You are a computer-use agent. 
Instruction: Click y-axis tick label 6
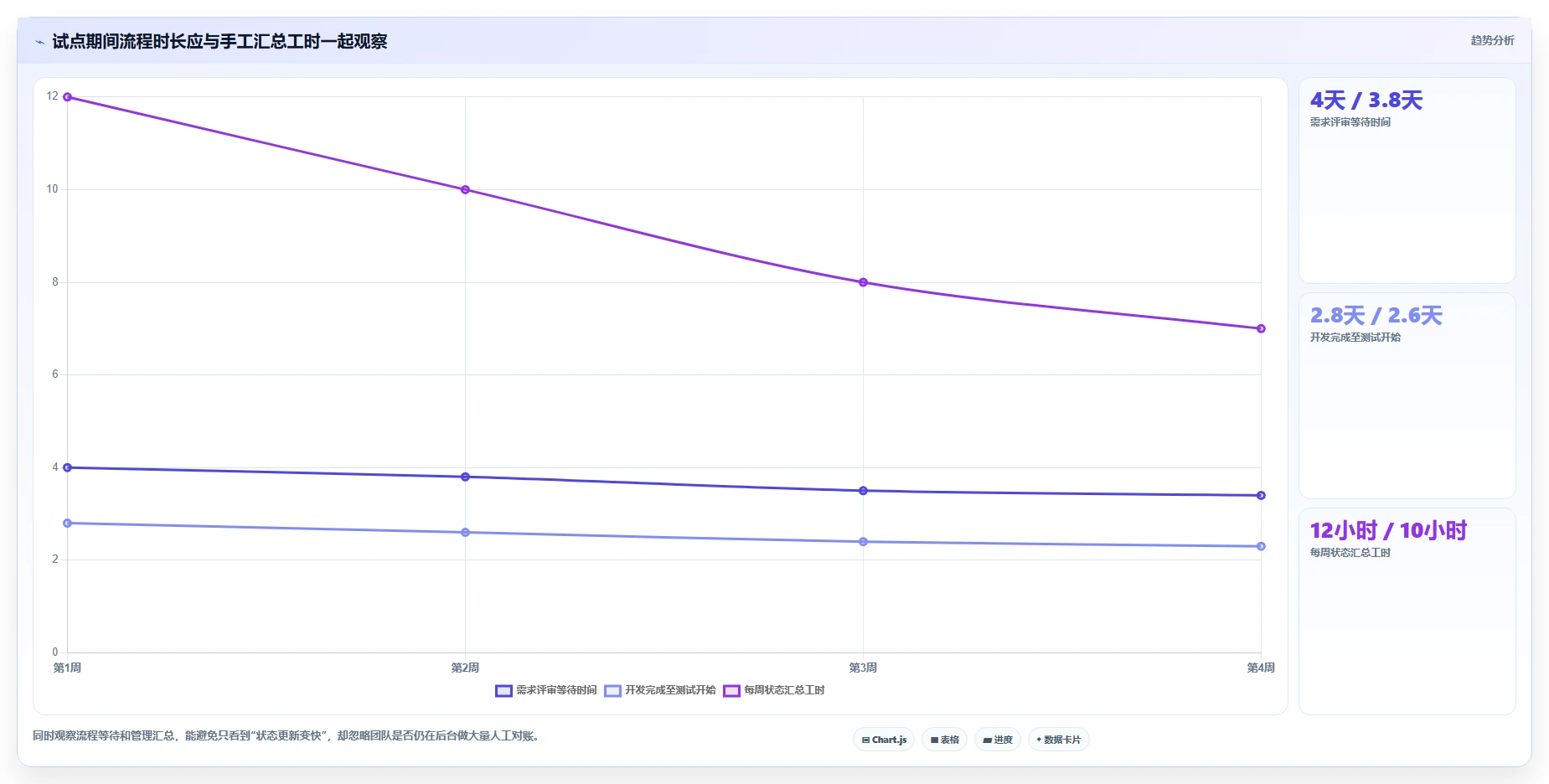55,374
